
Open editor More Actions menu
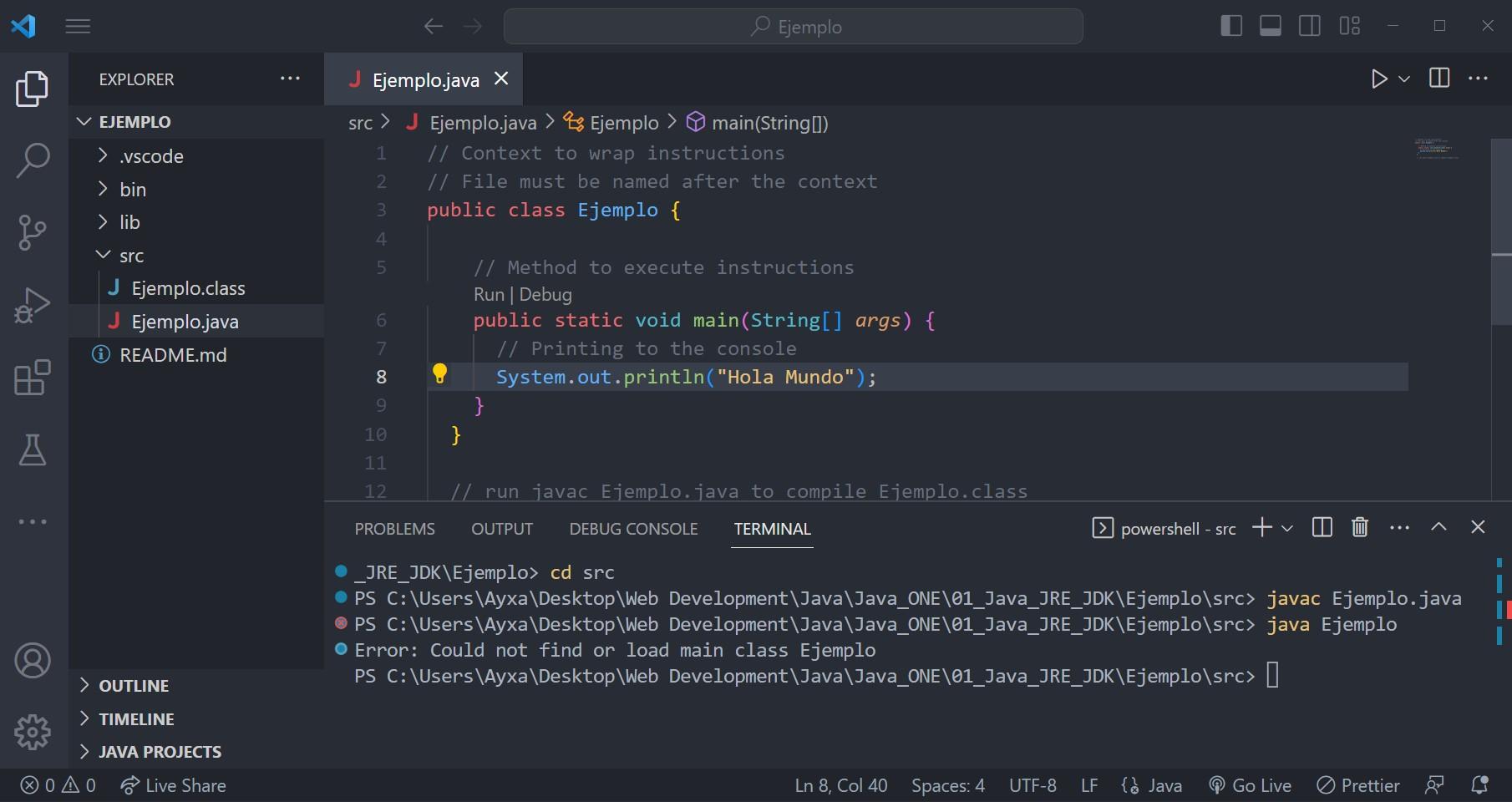[x=1478, y=79]
